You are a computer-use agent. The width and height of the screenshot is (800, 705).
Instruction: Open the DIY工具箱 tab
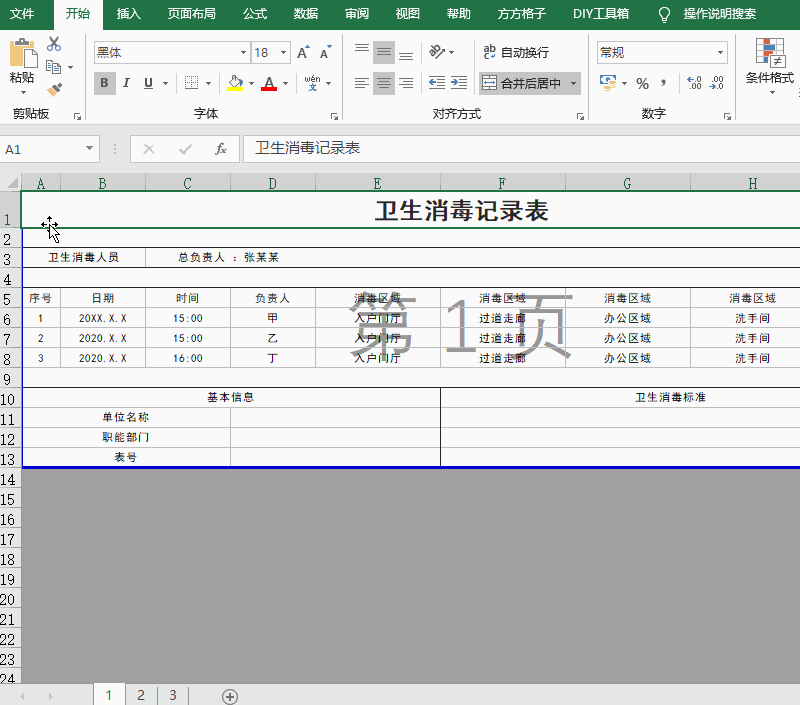[x=601, y=14]
